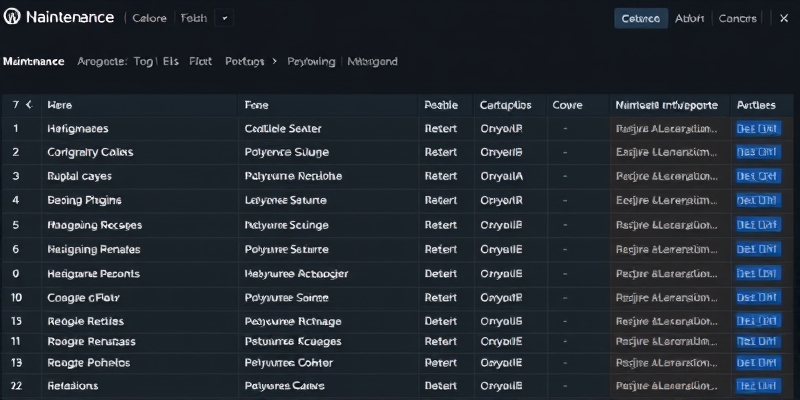Click the description field in row 2

click(666, 153)
